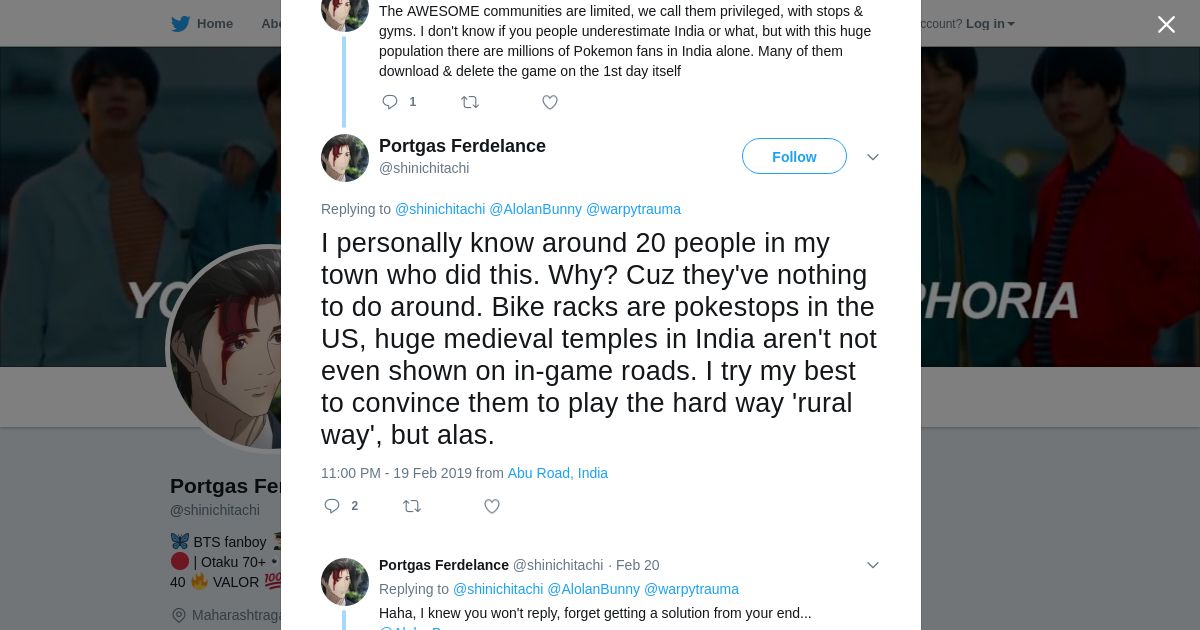Image resolution: width=1200 pixels, height=630 pixels.
Task: Open @AlolanBunny mention in main tweet
Action: (x=535, y=209)
